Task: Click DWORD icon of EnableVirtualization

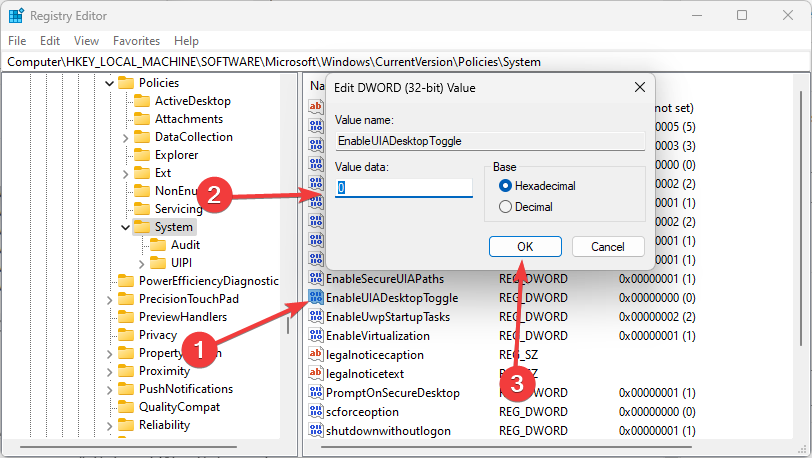Action: [316, 336]
